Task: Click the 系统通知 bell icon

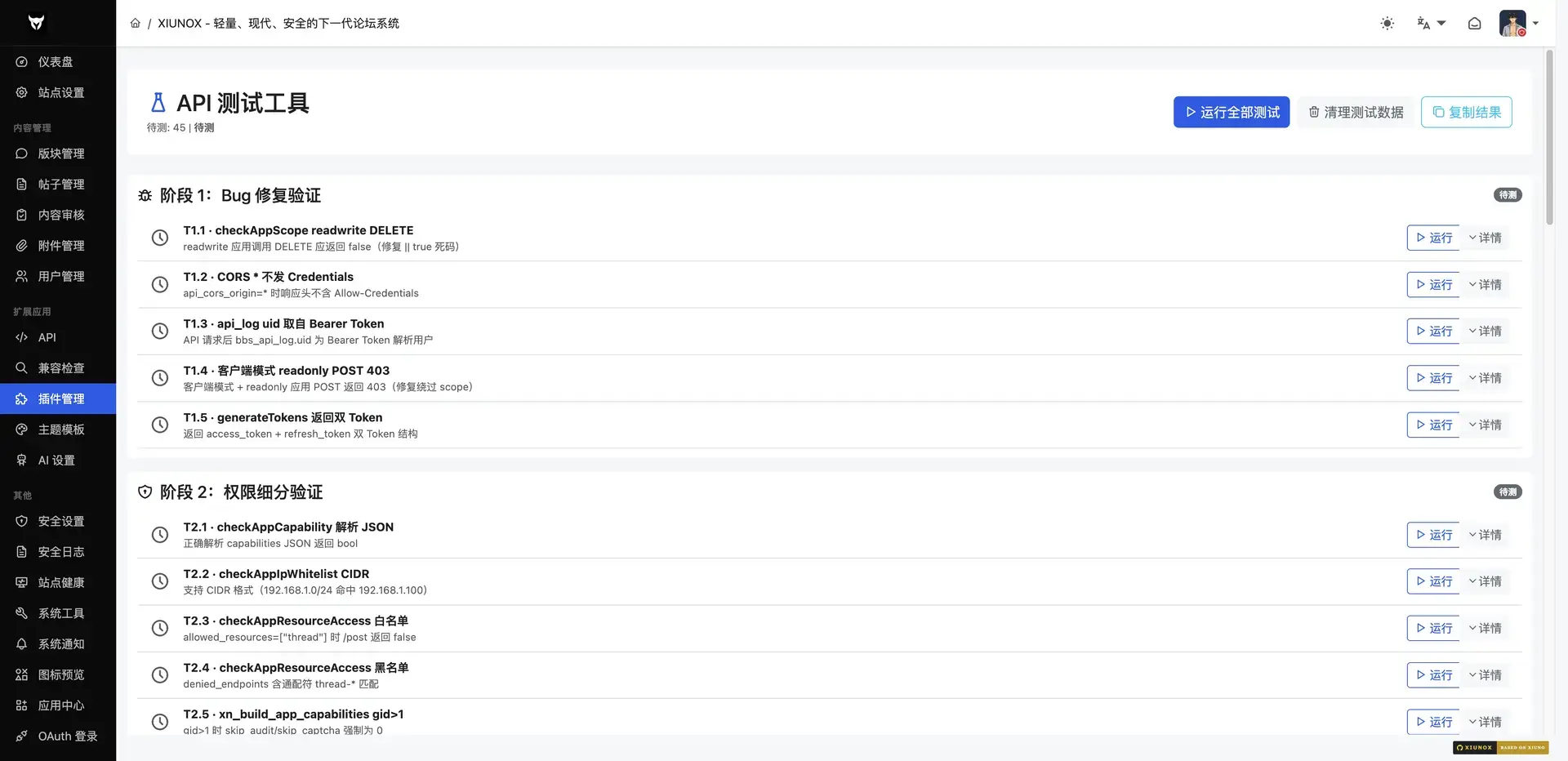Action: pos(22,644)
